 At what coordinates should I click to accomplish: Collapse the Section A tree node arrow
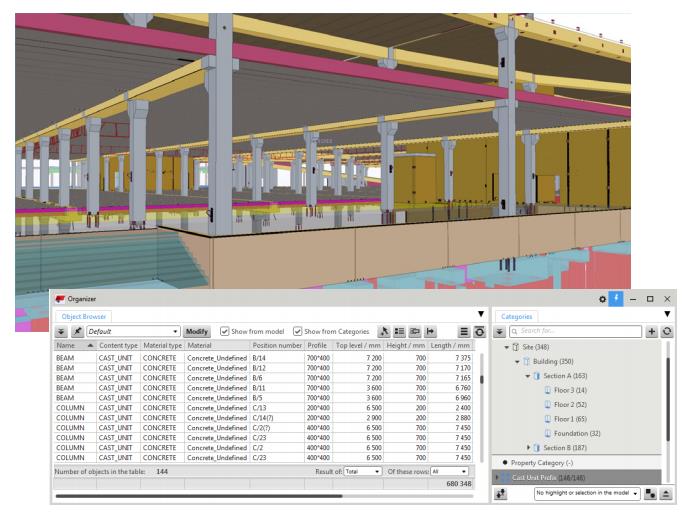tap(528, 376)
